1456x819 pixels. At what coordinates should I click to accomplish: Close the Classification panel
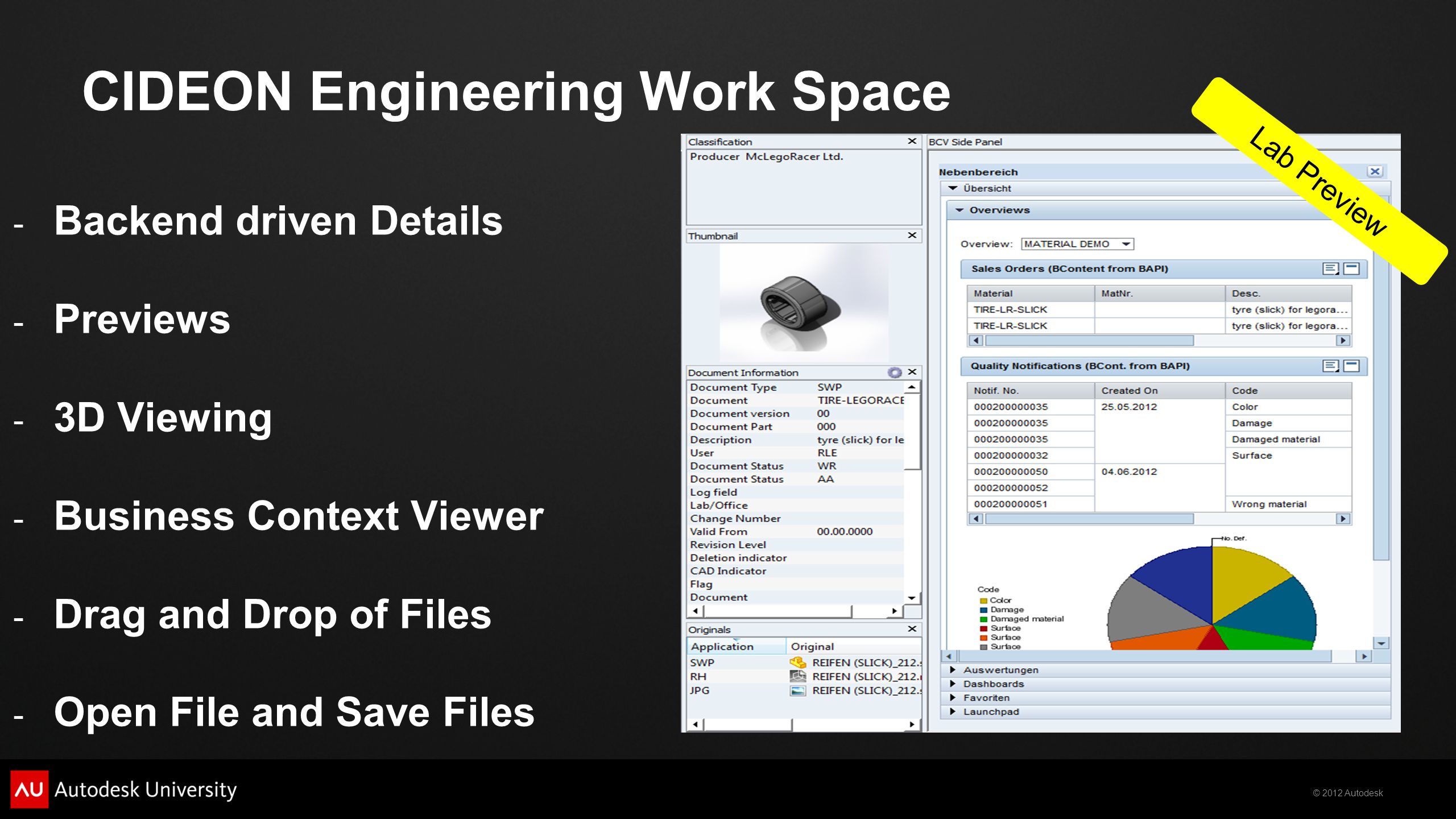coord(912,141)
